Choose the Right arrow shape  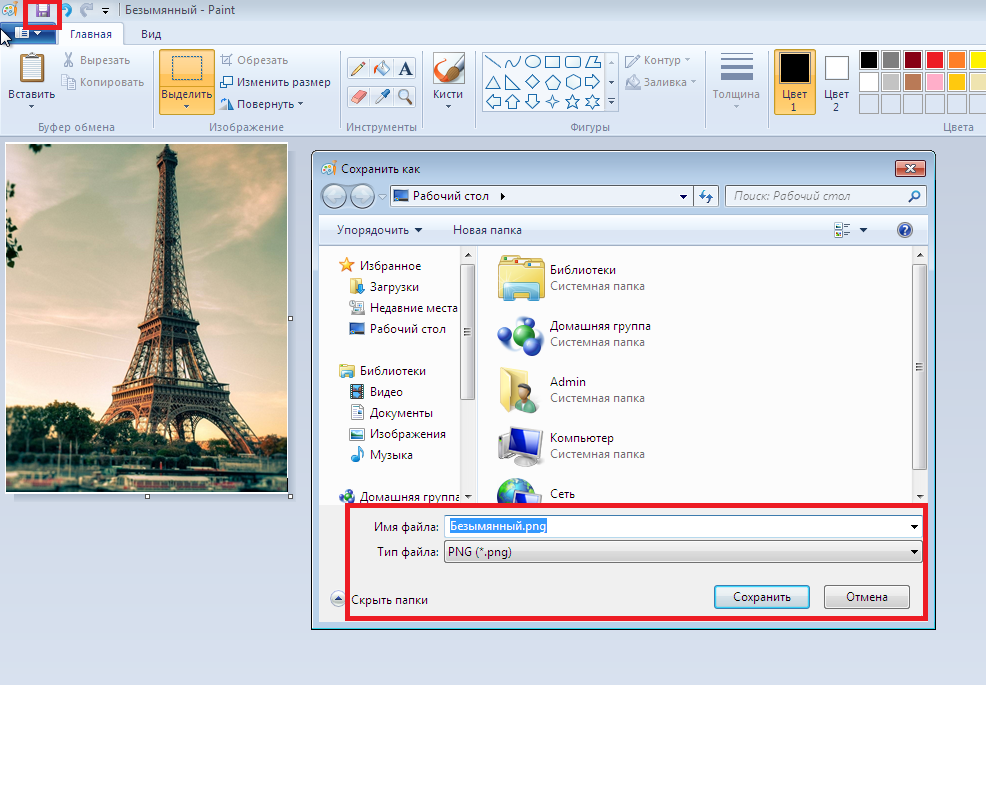click(592, 82)
